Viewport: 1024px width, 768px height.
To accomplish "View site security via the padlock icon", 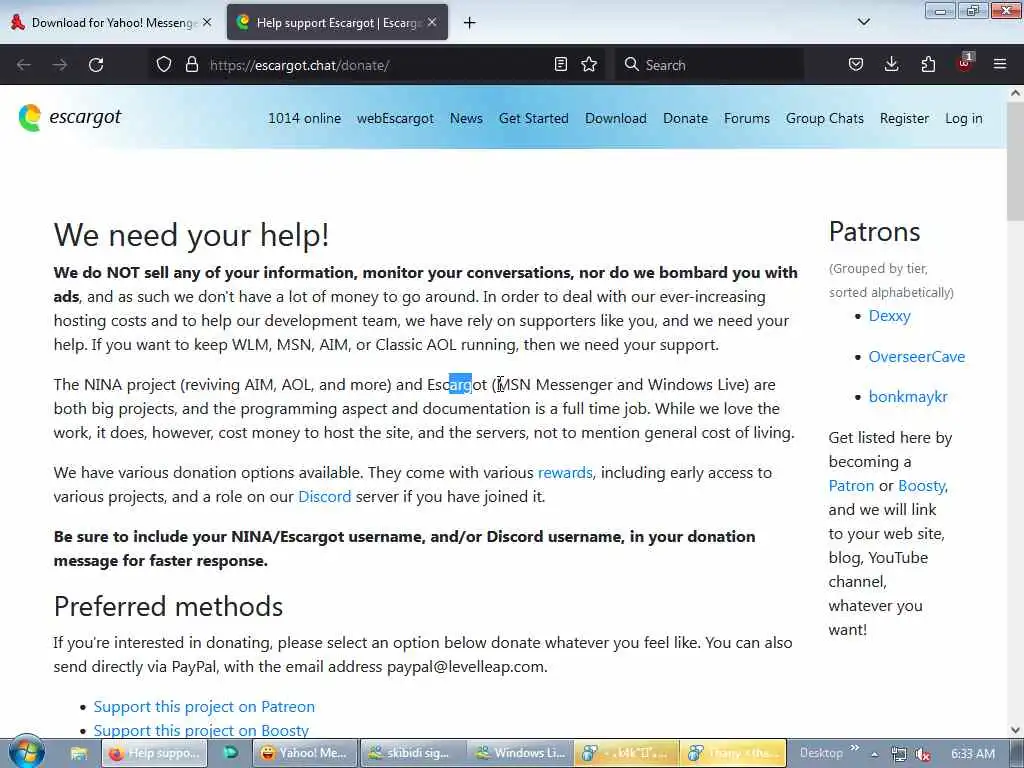I will click(191, 64).
